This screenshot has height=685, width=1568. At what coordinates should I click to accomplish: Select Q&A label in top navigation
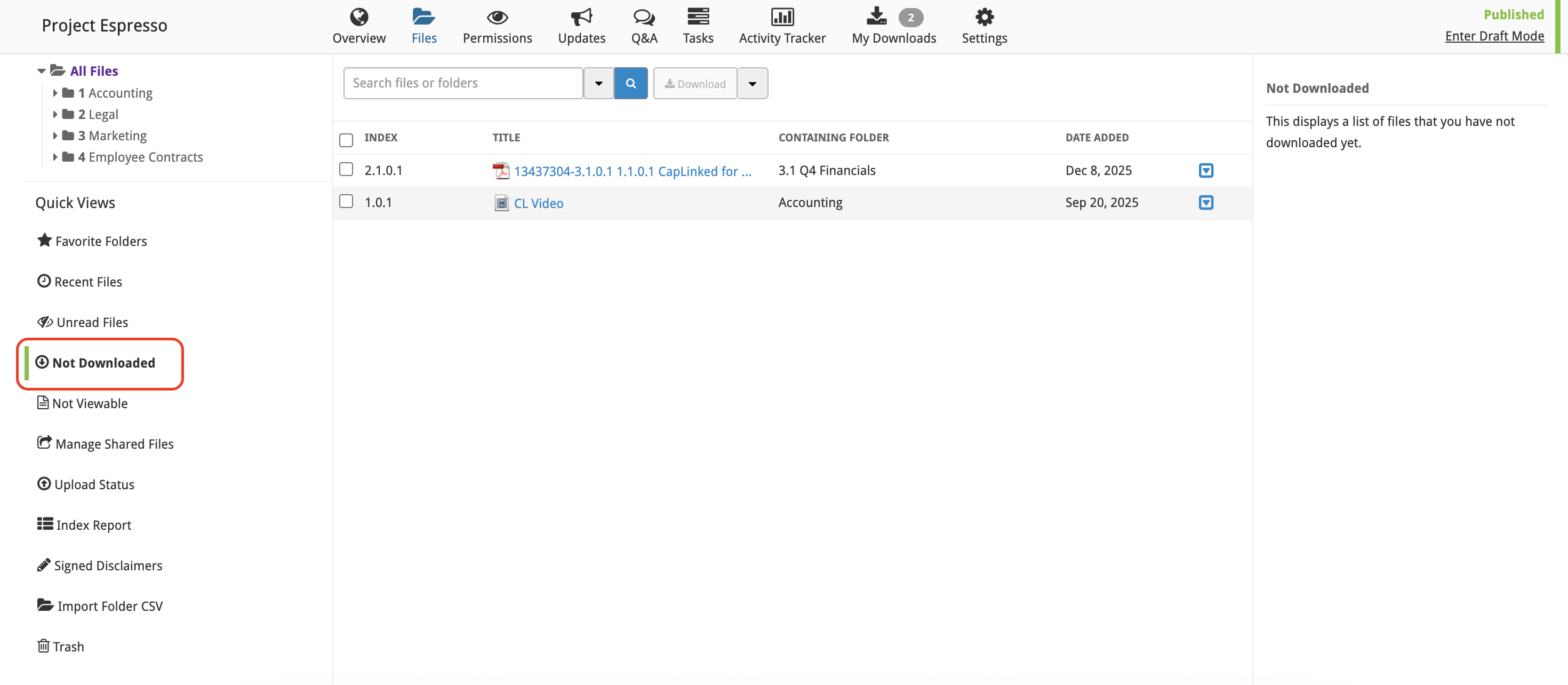point(644,38)
